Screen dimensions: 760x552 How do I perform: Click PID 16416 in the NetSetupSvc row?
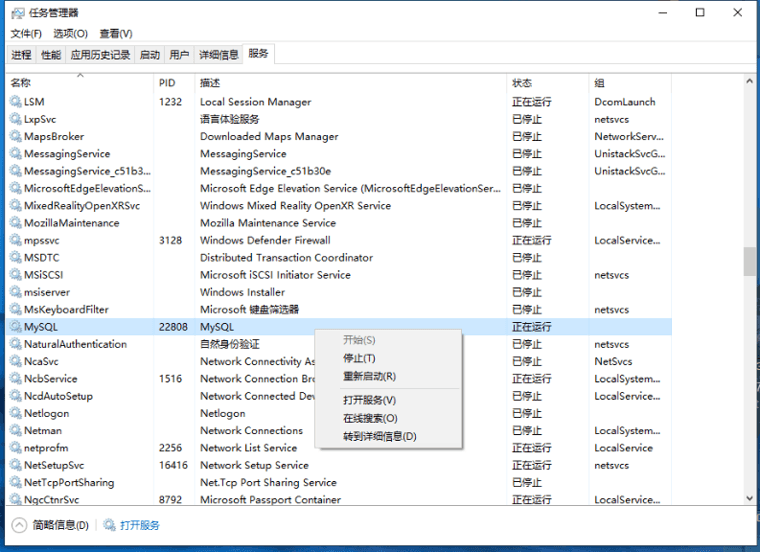pyautogui.click(x=173, y=465)
